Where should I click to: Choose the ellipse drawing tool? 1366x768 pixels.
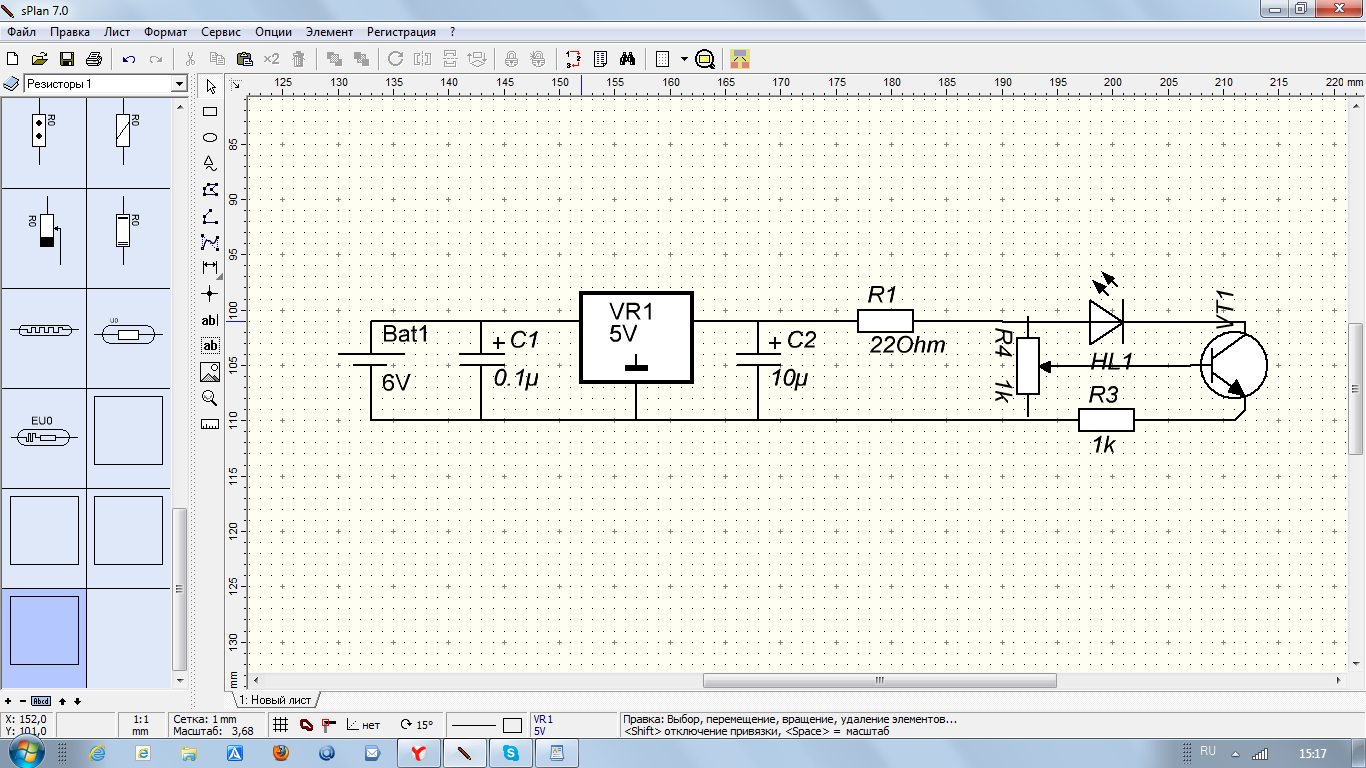[x=210, y=137]
